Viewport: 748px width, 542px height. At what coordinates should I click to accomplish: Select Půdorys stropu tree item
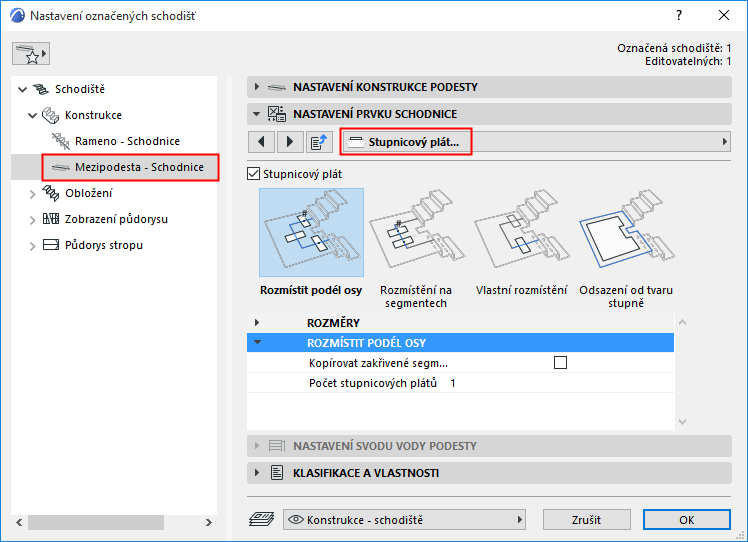(104, 245)
